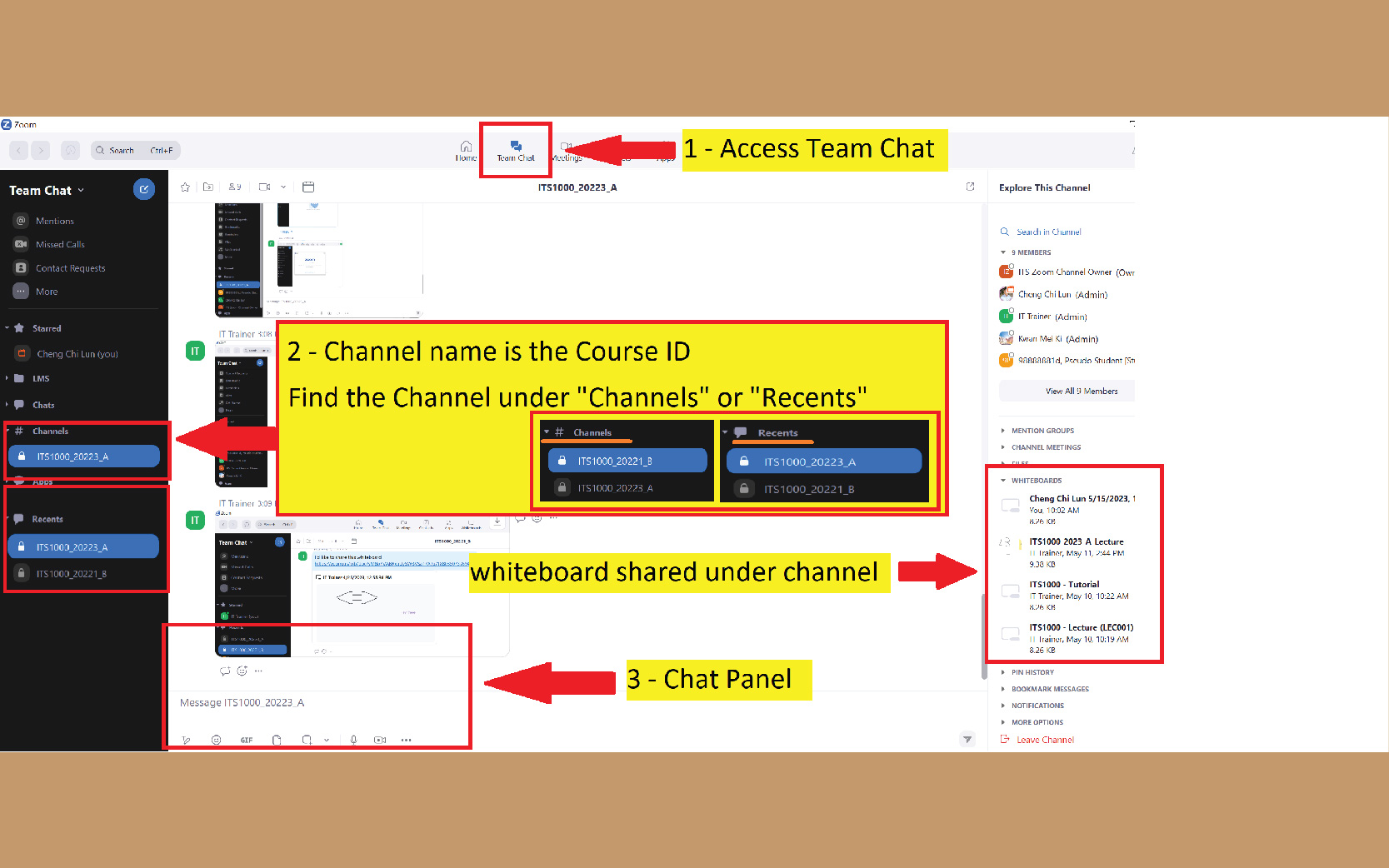Select Leave Channel at bottom right
Viewport: 1389px width, 868px height.
coord(1042,739)
